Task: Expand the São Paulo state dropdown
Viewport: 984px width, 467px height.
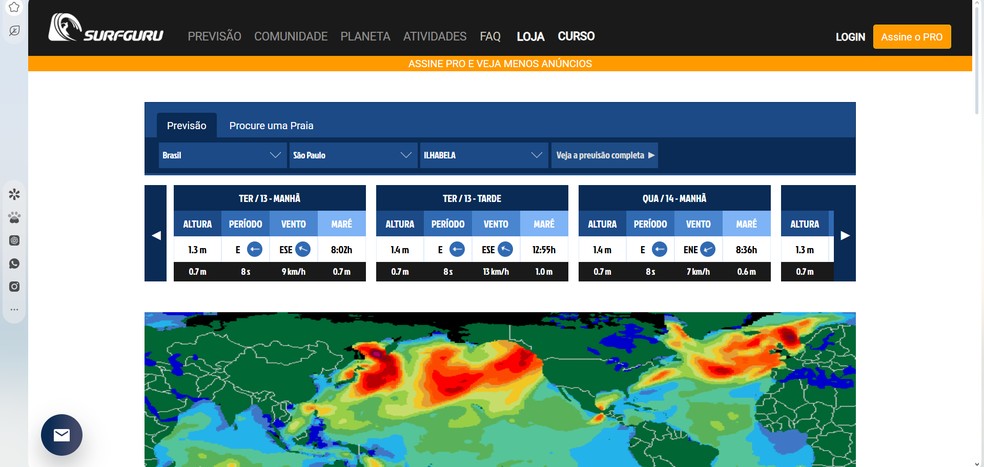Action: point(353,155)
